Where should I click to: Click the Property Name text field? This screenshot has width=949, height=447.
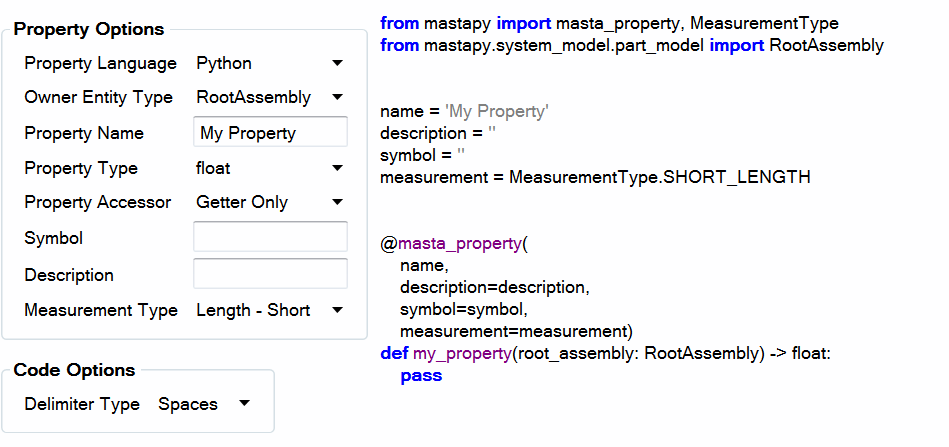coord(269,133)
